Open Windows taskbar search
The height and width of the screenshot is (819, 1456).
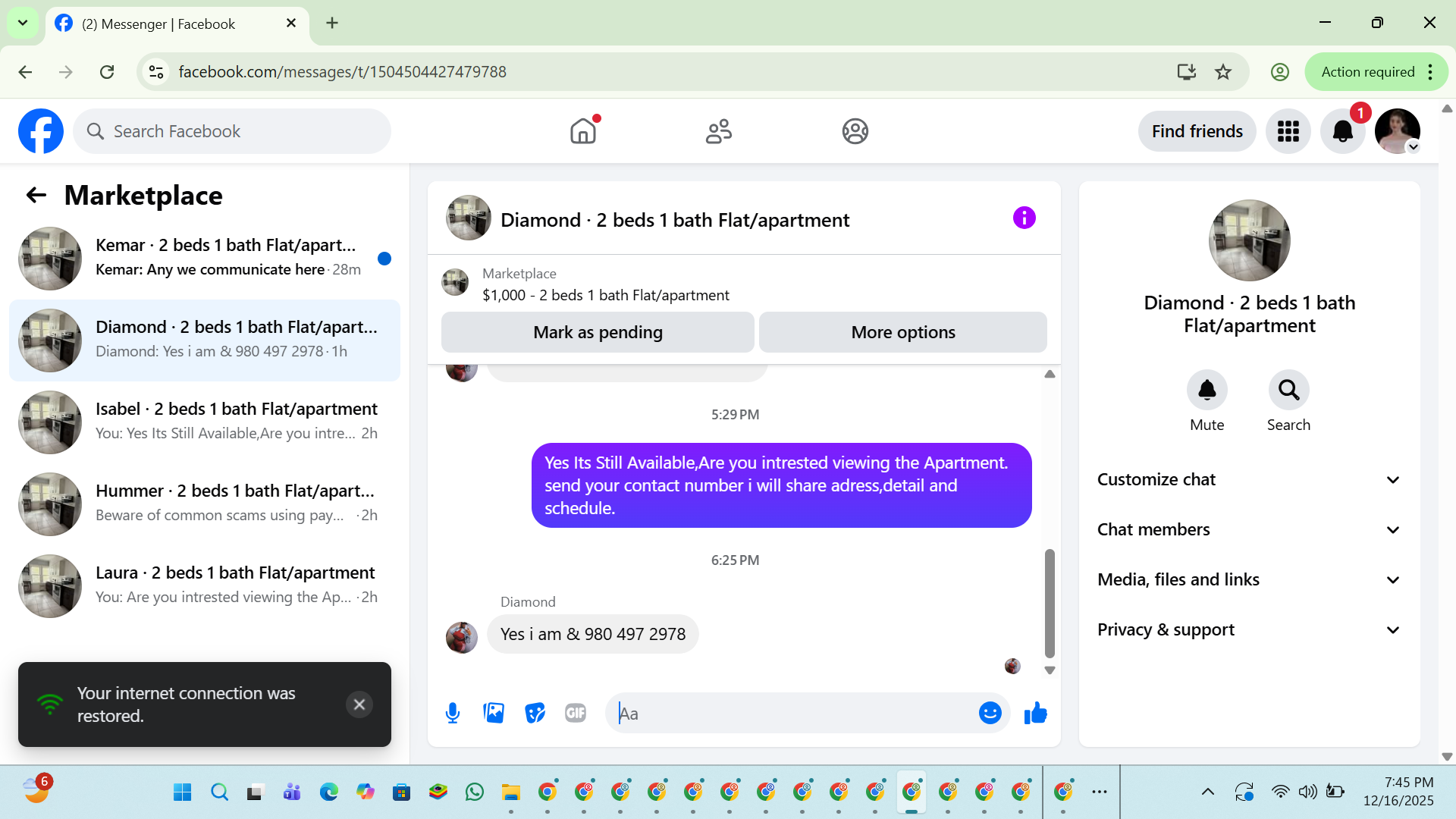220,792
